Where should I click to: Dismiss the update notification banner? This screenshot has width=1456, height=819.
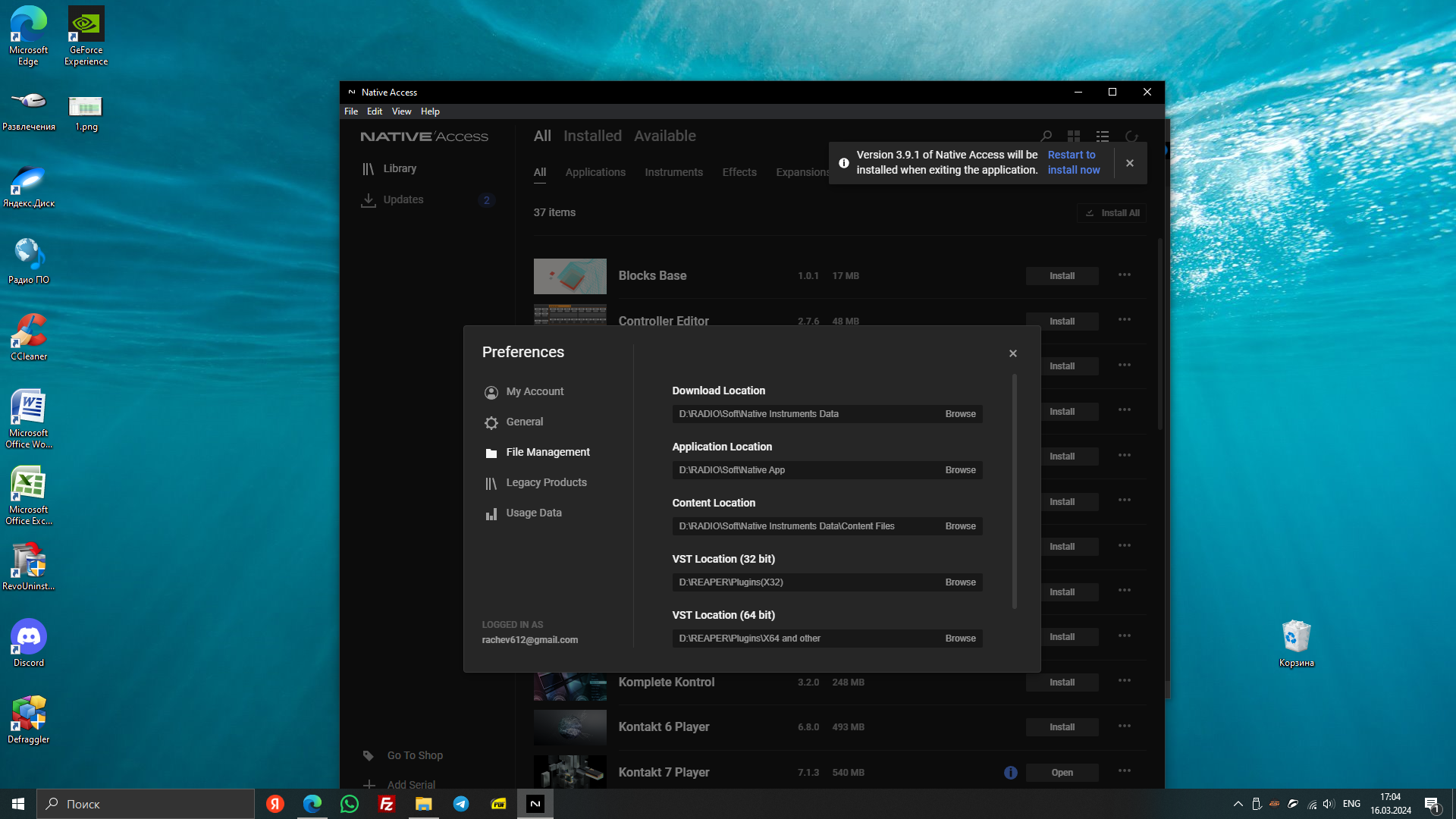tap(1130, 163)
